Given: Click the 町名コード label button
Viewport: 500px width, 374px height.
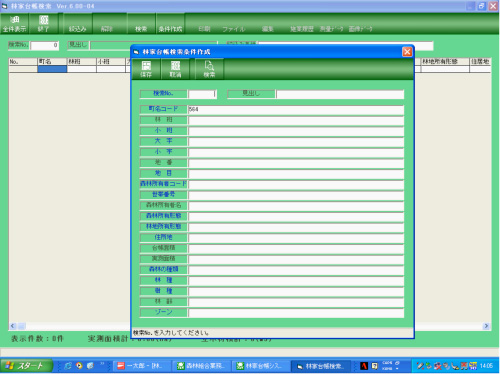Looking at the screenshot, I should 163,109.
